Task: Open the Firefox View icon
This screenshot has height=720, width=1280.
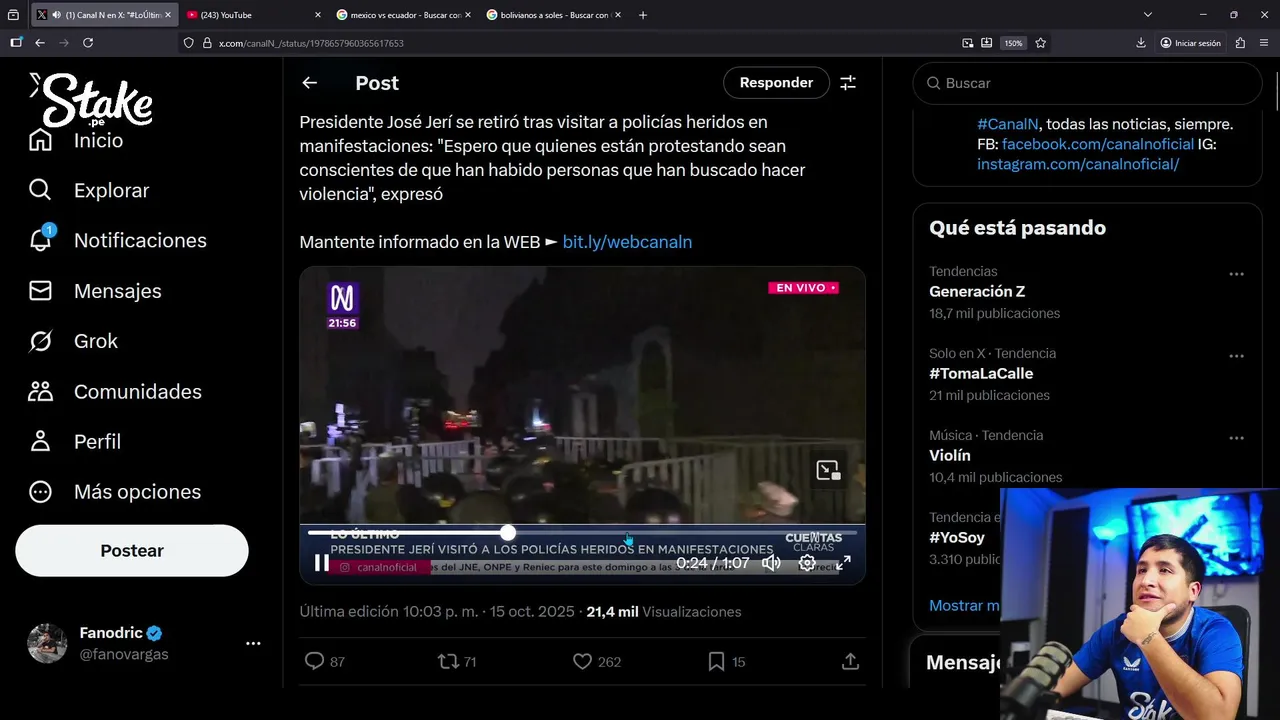Action: tap(13, 15)
